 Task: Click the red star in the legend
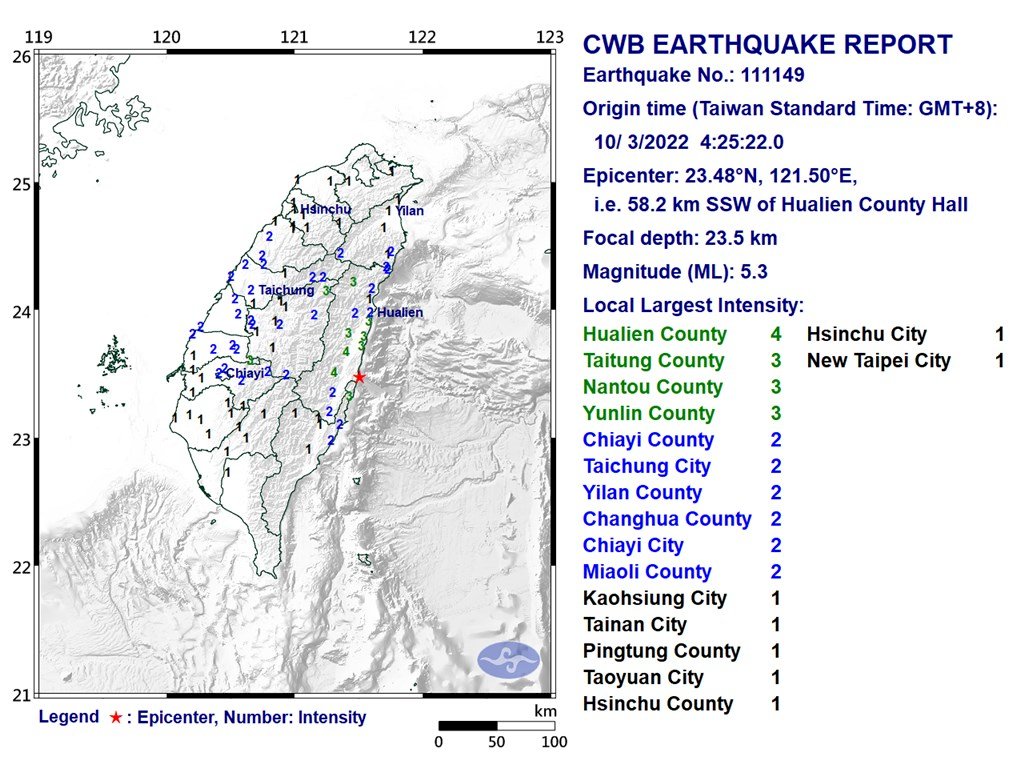click(x=116, y=718)
